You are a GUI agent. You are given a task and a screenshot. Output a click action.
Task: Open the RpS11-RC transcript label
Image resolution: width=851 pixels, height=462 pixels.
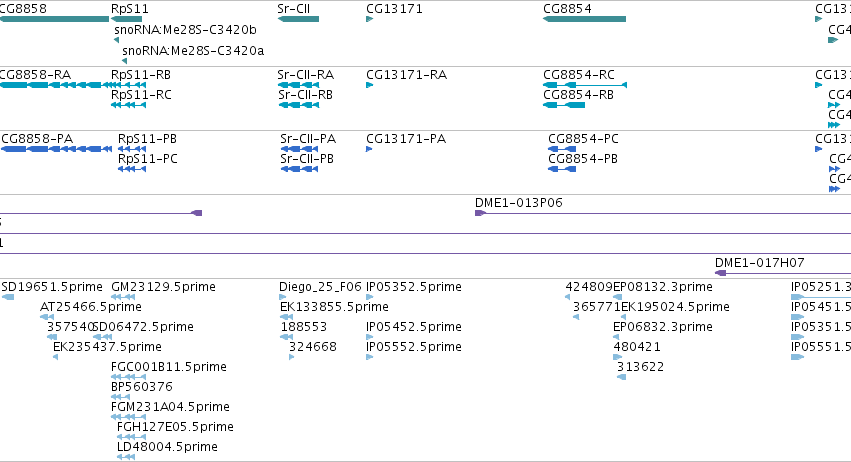tap(141, 95)
